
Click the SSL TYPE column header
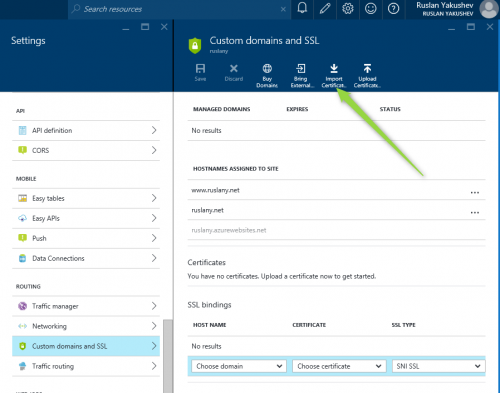403,325
